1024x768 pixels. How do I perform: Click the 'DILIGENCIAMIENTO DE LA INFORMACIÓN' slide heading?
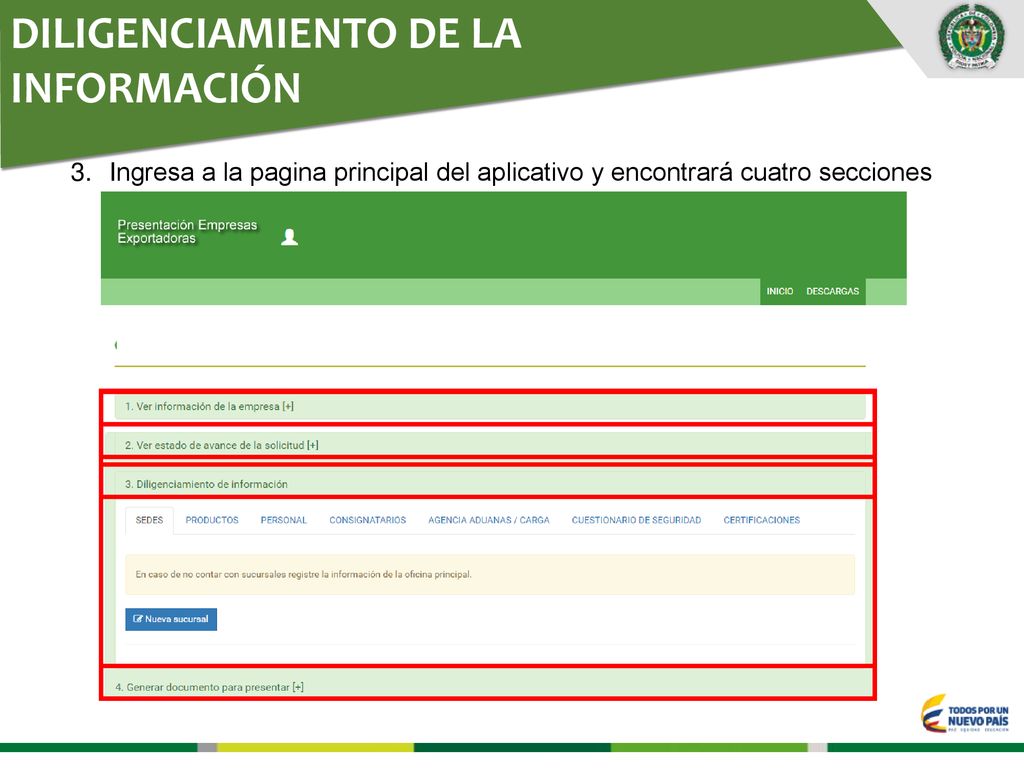point(266,60)
